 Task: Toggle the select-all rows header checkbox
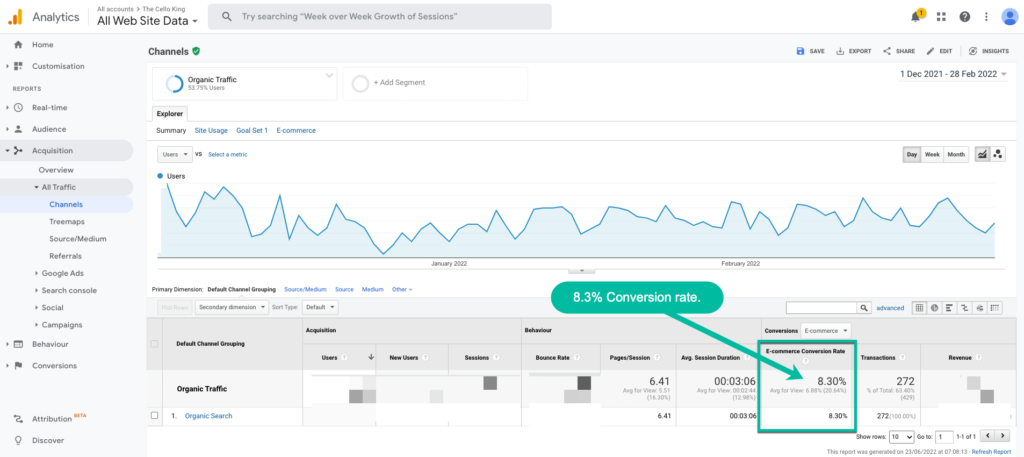pos(154,344)
